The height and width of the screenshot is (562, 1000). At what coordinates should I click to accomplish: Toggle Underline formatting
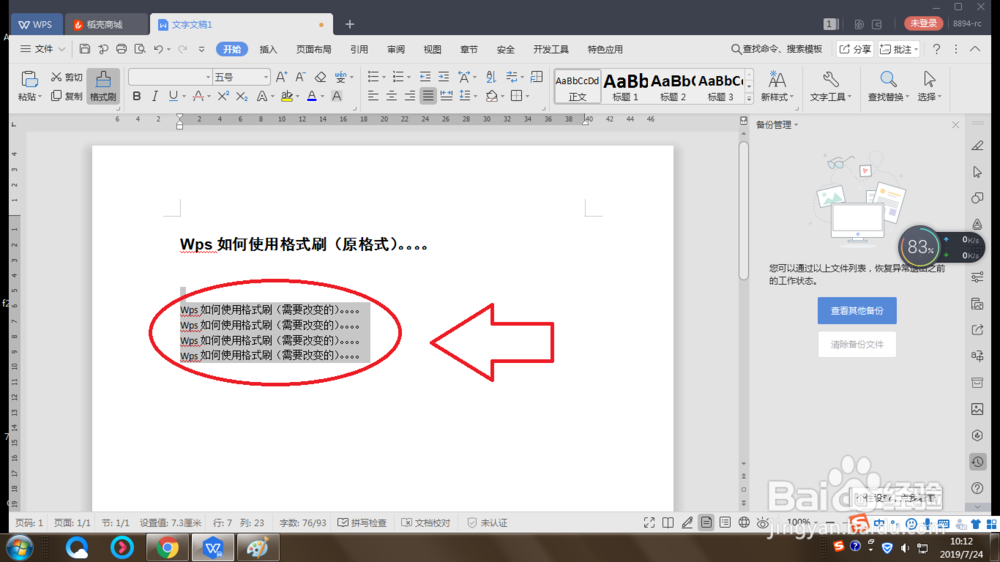173,96
